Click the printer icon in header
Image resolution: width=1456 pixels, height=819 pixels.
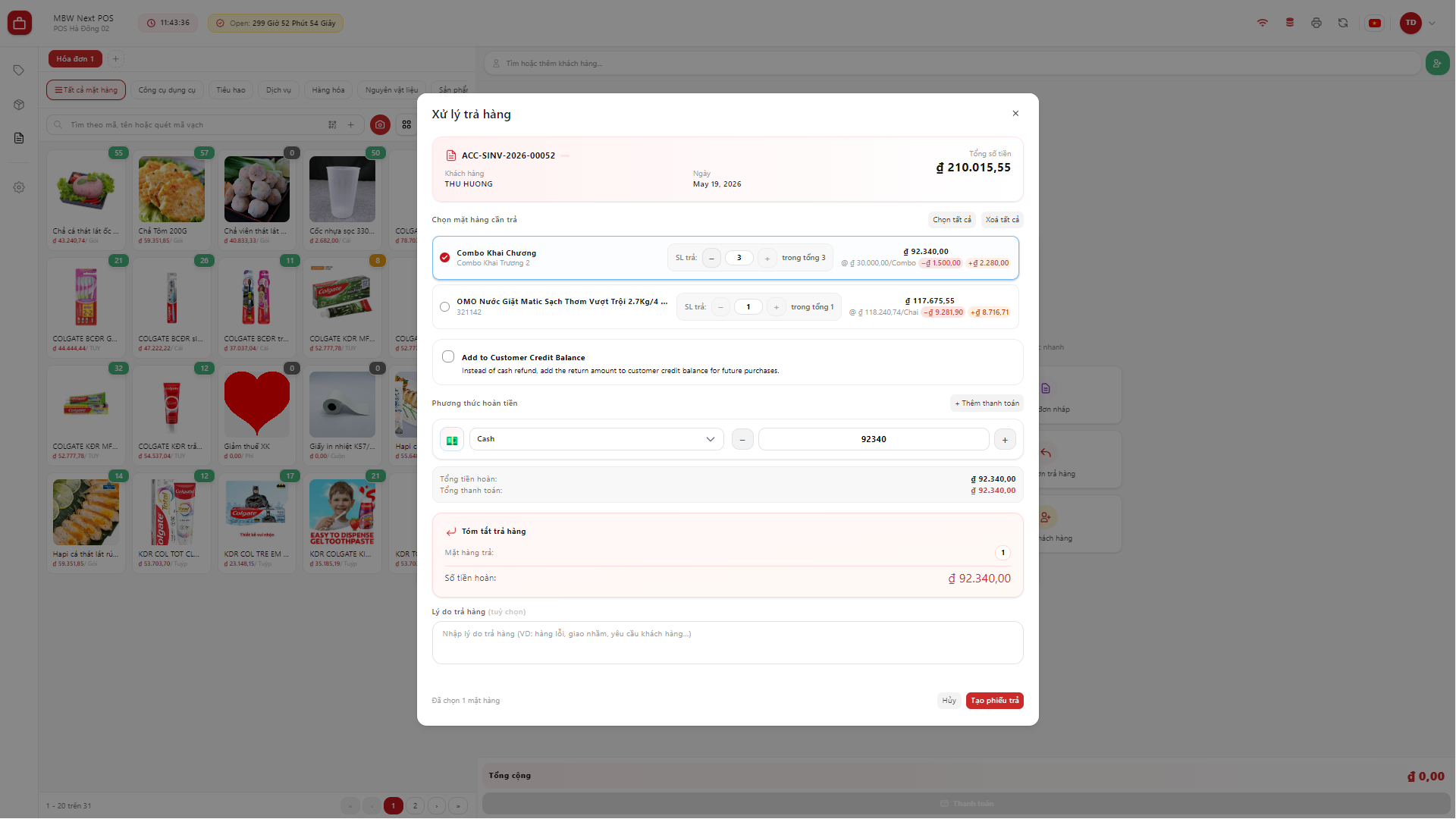tap(1316, 23)
